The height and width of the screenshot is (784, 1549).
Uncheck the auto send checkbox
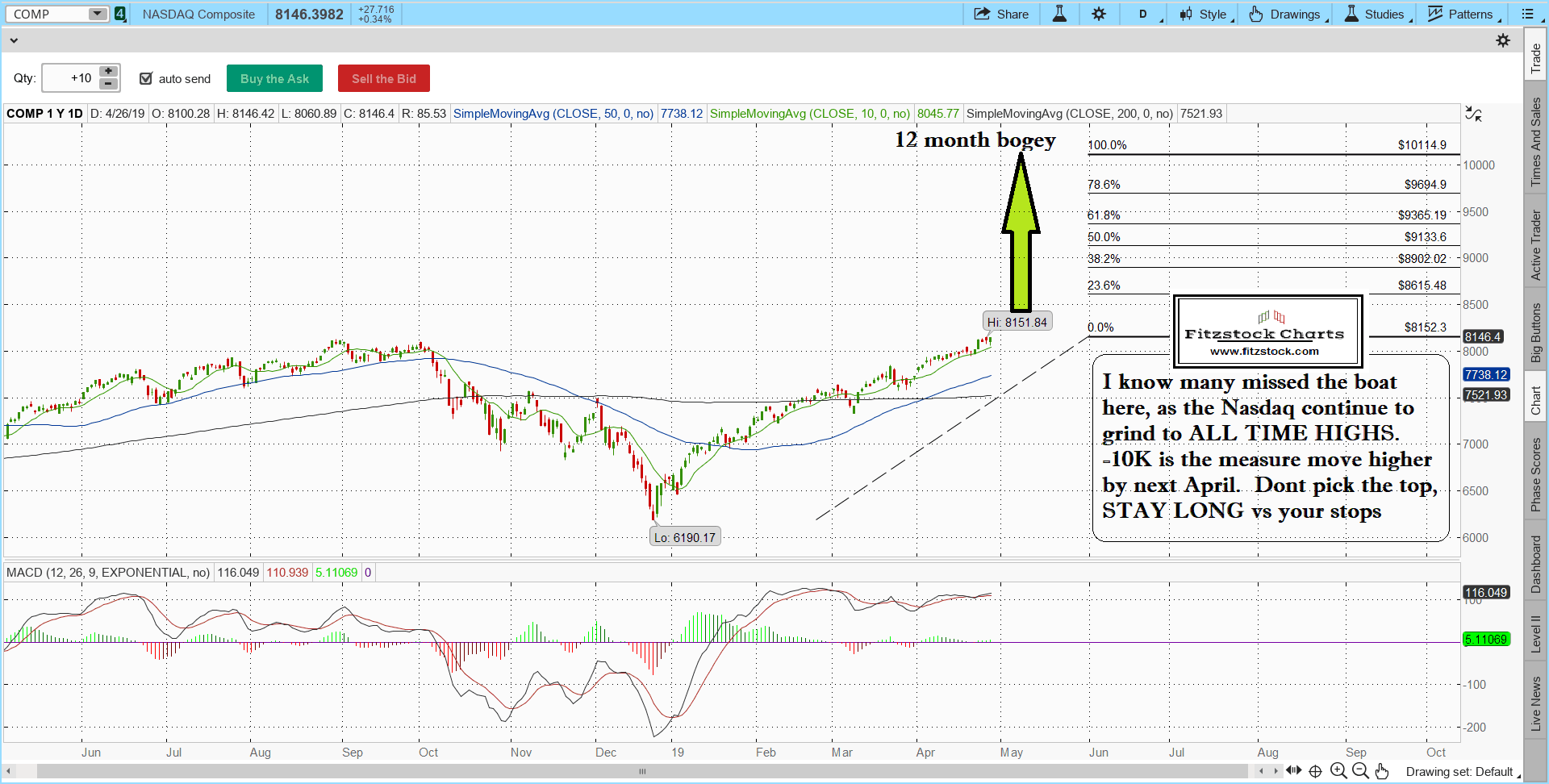point(146,78)
